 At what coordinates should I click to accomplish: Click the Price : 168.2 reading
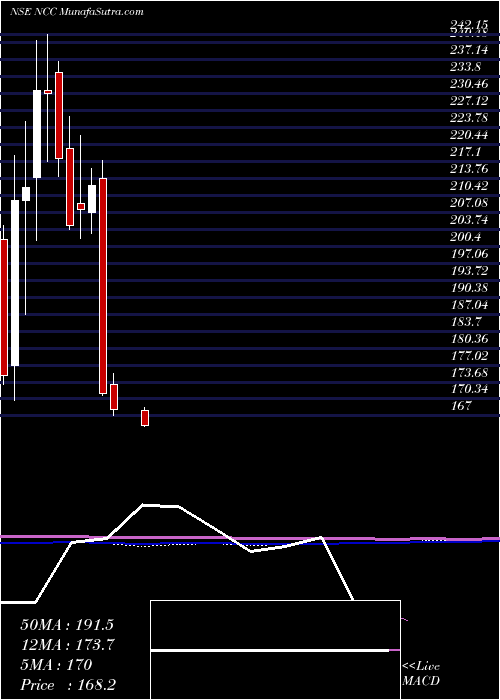point(70,685)
